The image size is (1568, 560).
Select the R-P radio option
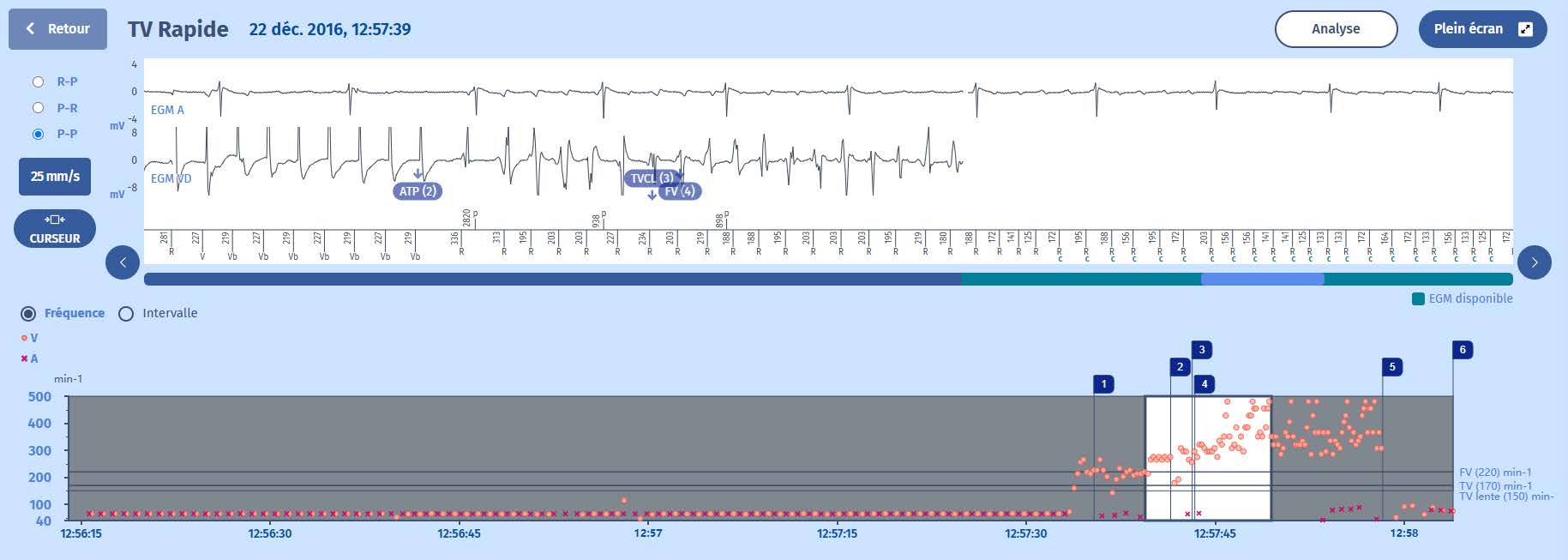tap(38, 82)
